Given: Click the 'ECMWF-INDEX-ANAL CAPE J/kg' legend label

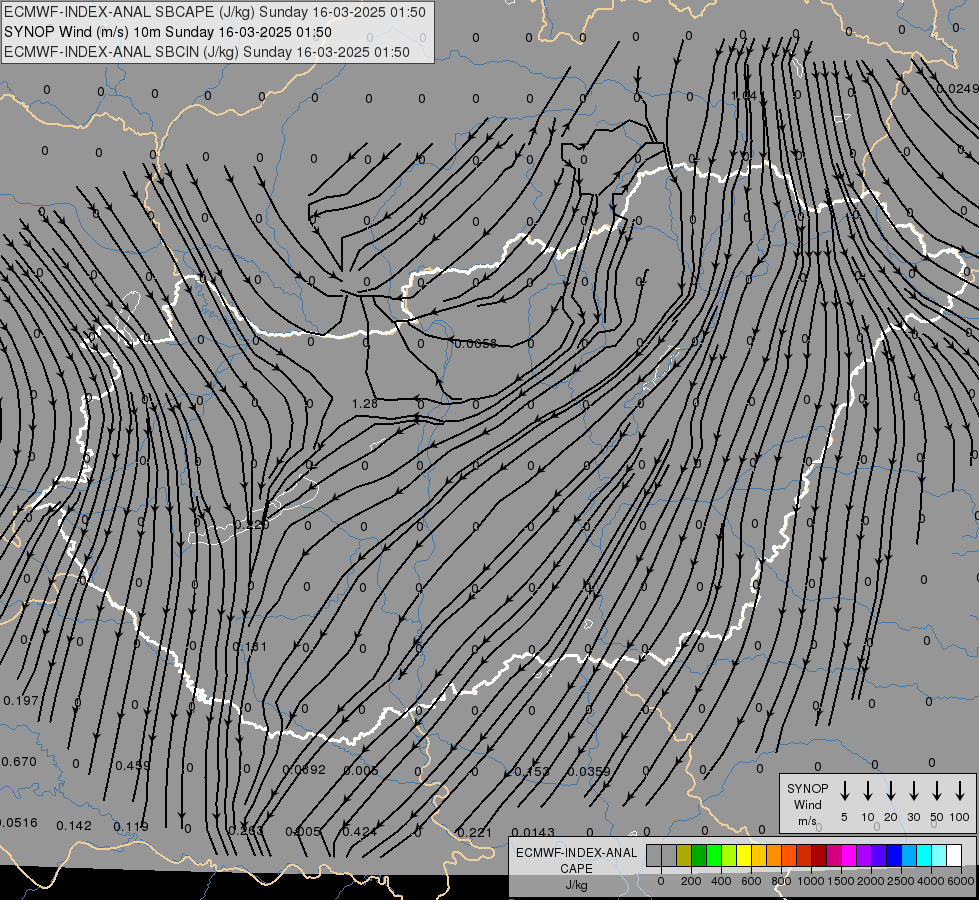Looking at the screenshot, I should click(576, 869).
